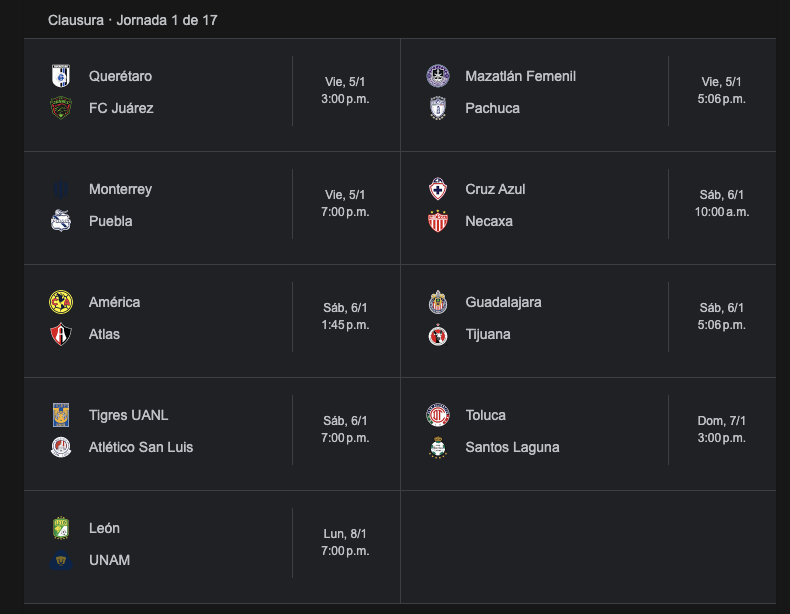The height and width of the screenshot is (614, 790).
Task: Click the América club logo
Action: [x=61, y=302]
